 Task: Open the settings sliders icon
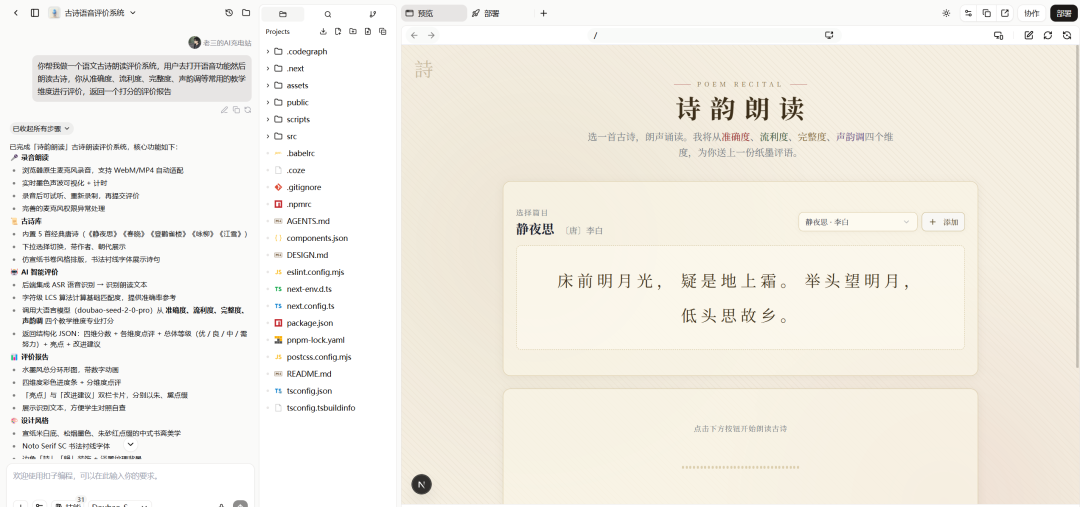point(968,13)
